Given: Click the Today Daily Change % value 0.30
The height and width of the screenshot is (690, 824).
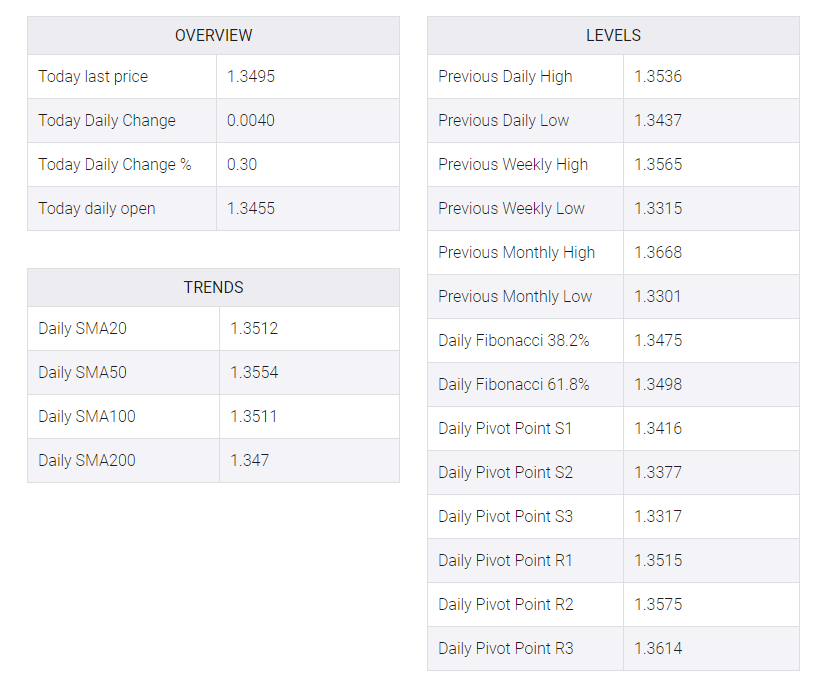Looking at the screenshot, I should (242, 164).
